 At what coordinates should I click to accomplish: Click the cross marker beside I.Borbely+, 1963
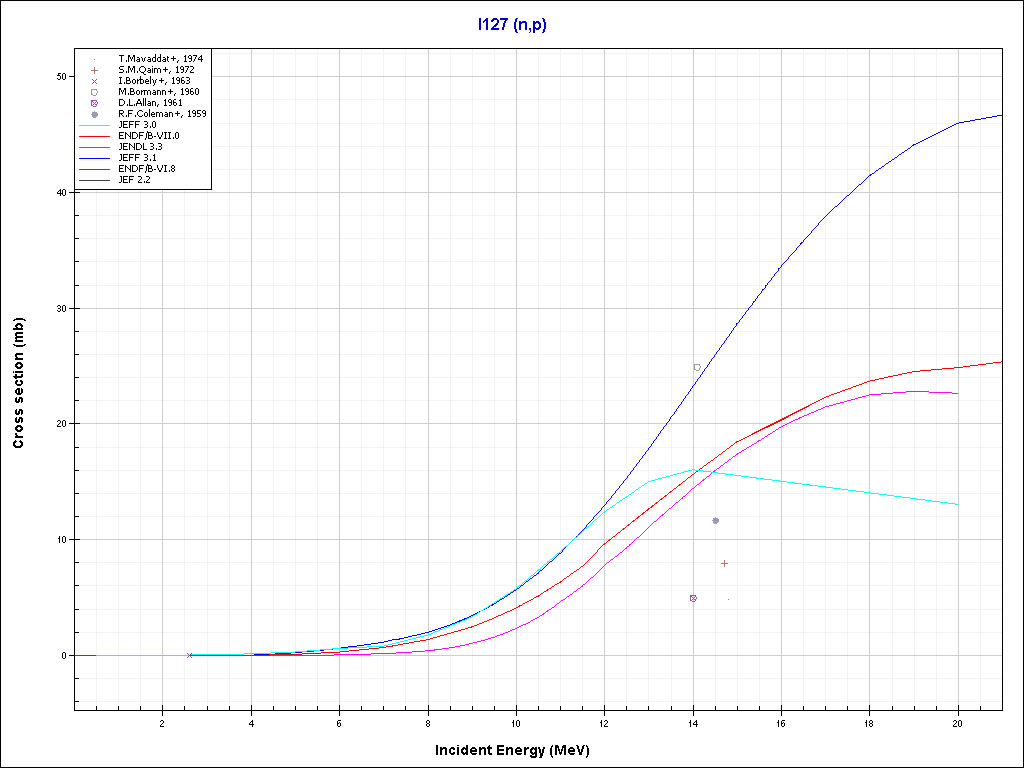93,81
